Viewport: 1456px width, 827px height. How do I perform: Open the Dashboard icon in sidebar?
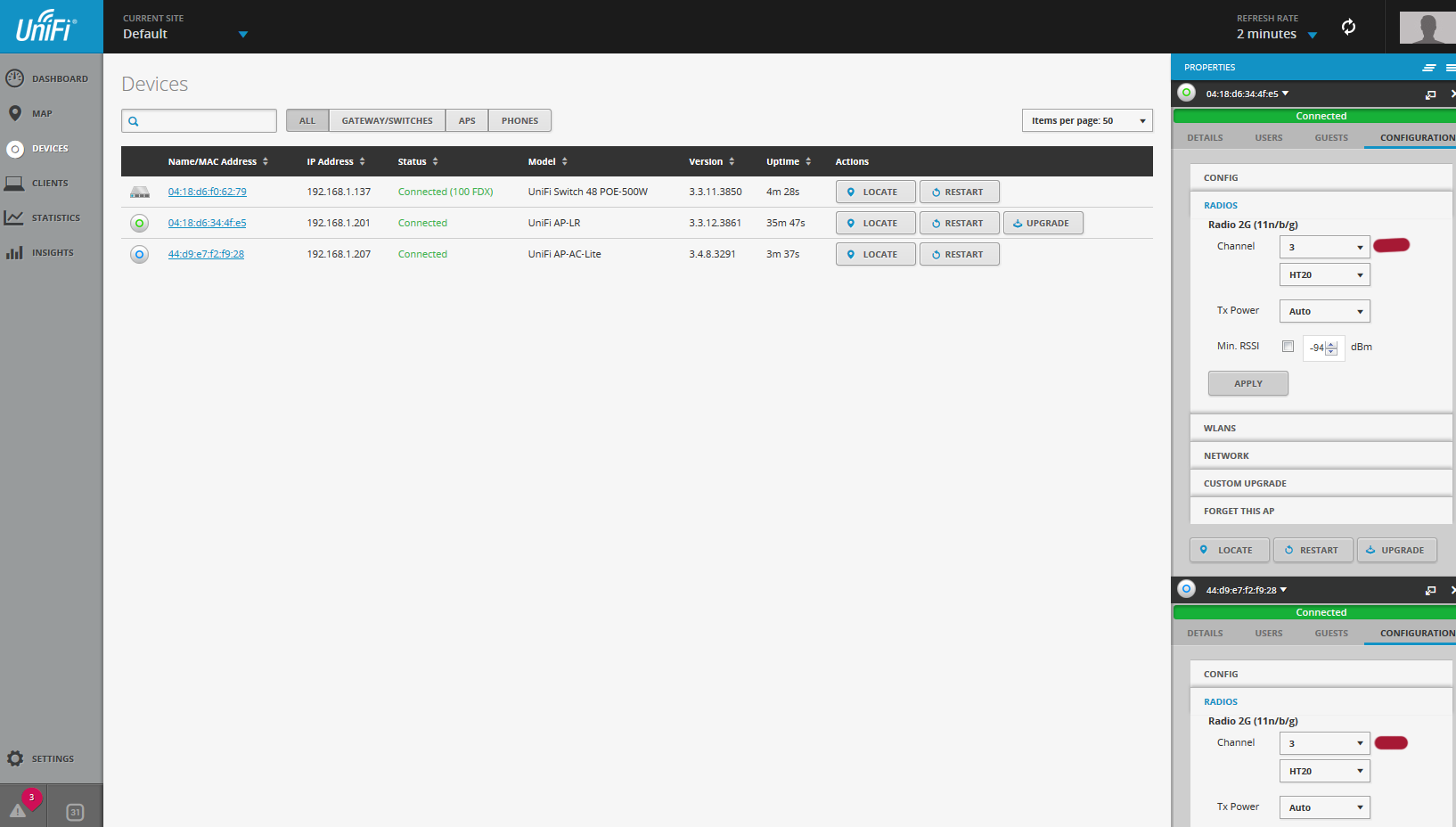pyautogui.click(x=15, y=78)
